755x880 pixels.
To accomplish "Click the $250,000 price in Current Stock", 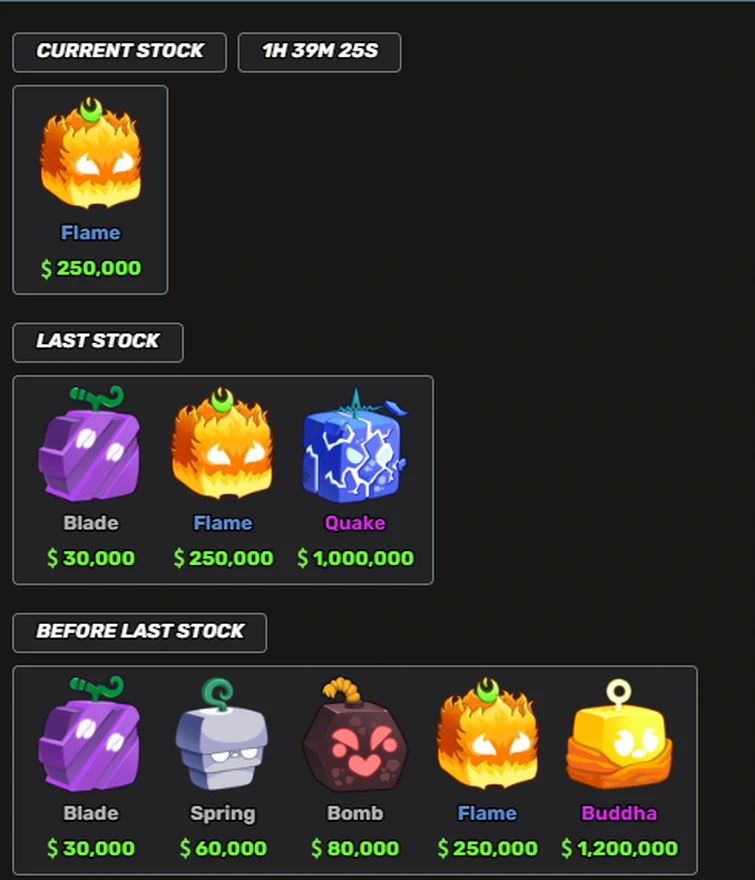I will point(90,268).
